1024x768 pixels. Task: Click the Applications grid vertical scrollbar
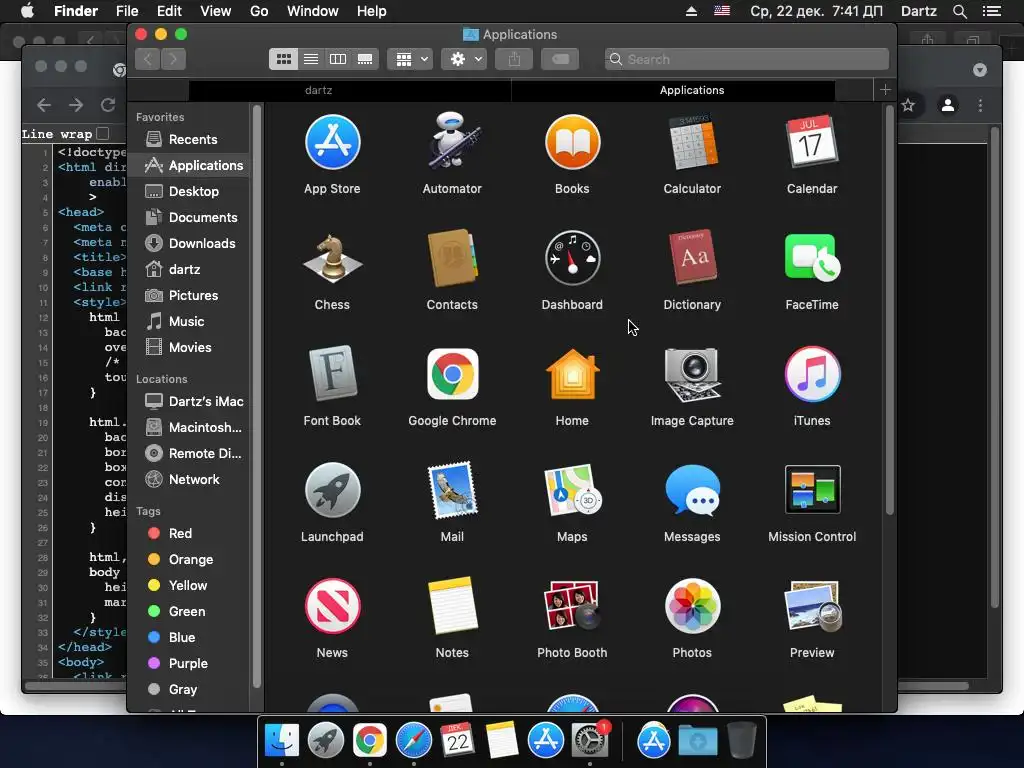pyautogui.click(x=889, y=310)
